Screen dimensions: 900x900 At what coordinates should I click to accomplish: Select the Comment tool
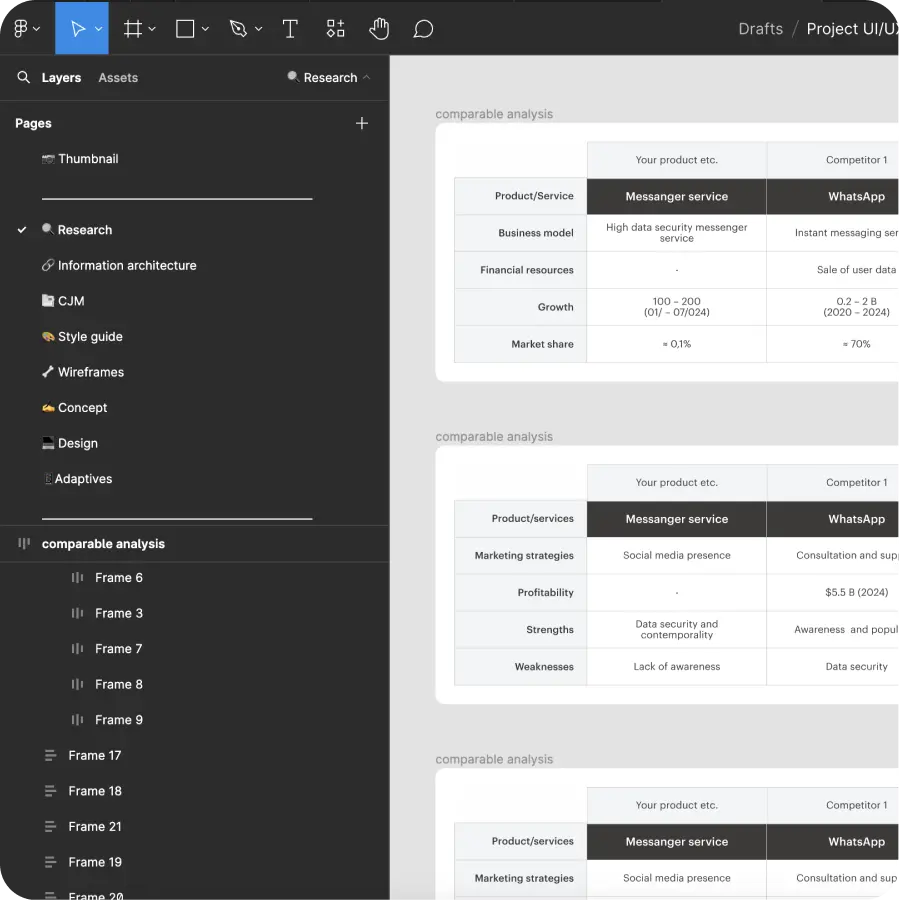pyautogui.click(x=423, y=28)
